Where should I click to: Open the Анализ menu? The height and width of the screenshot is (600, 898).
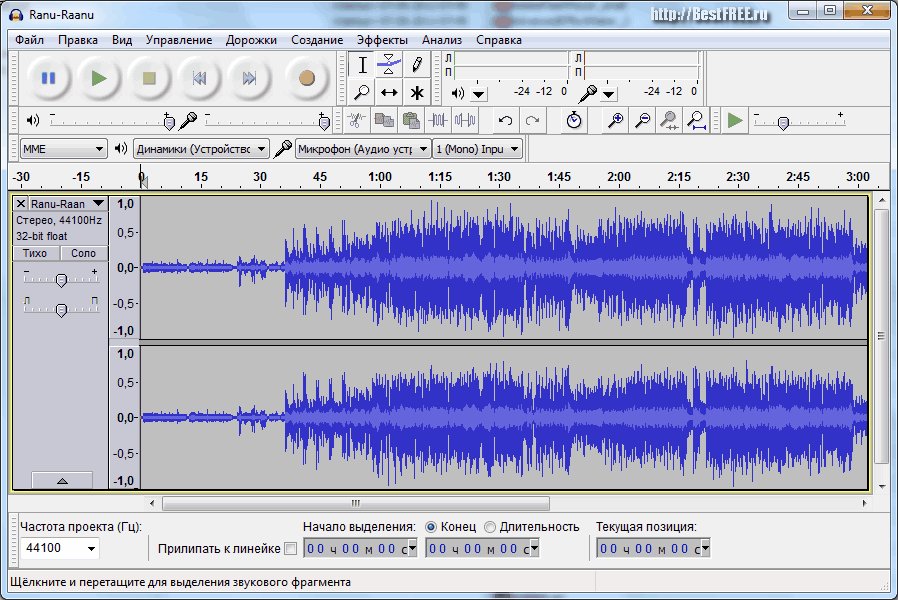[442, 40]
